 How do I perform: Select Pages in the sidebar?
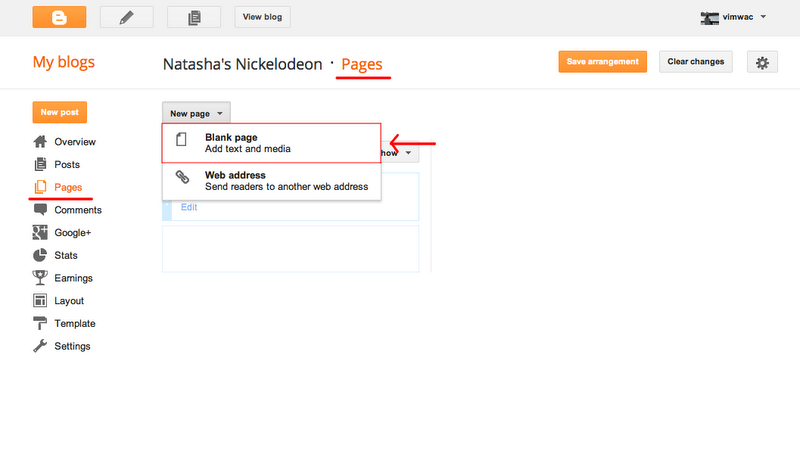point(68,187)
